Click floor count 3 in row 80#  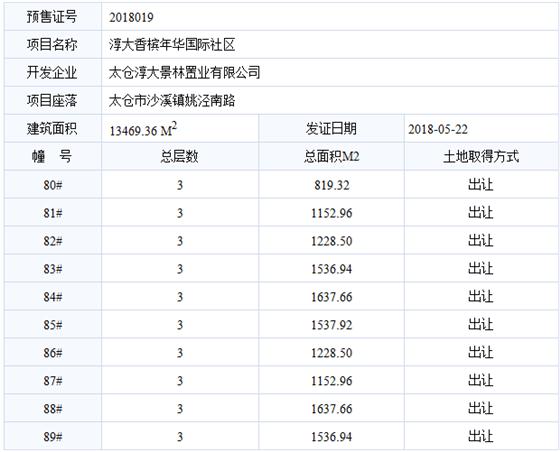[x=180, y=185]
